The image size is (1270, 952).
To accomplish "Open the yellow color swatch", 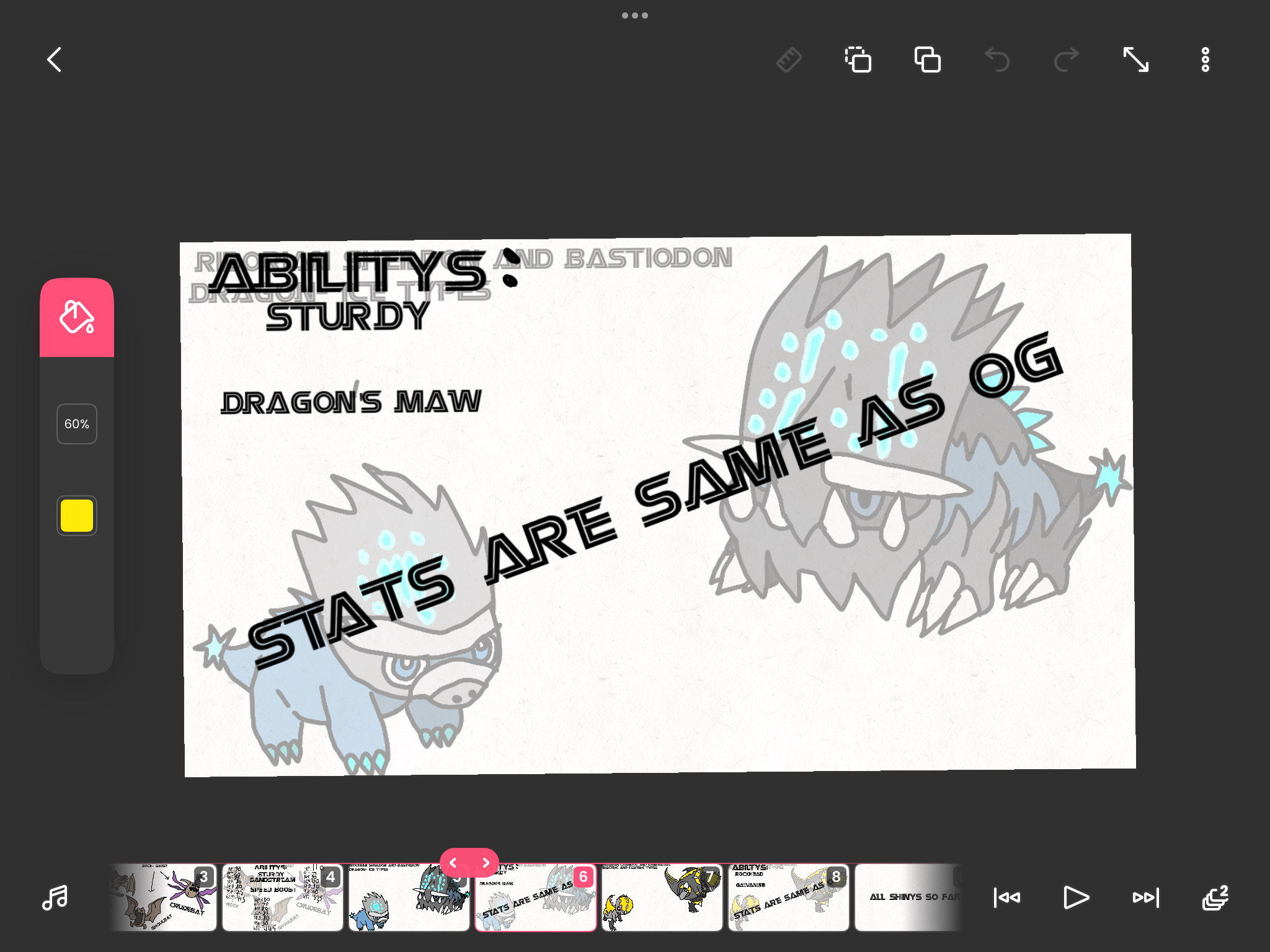I will click(77, 516).
